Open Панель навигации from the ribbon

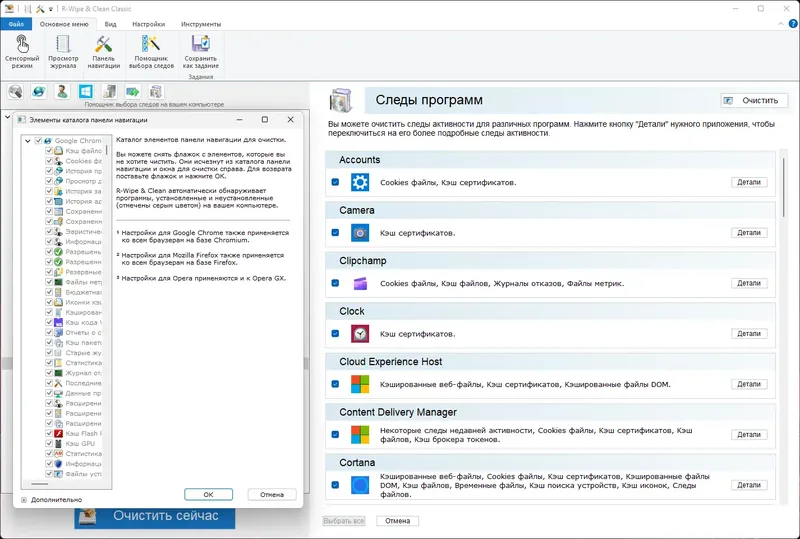(x=104, y=51)
